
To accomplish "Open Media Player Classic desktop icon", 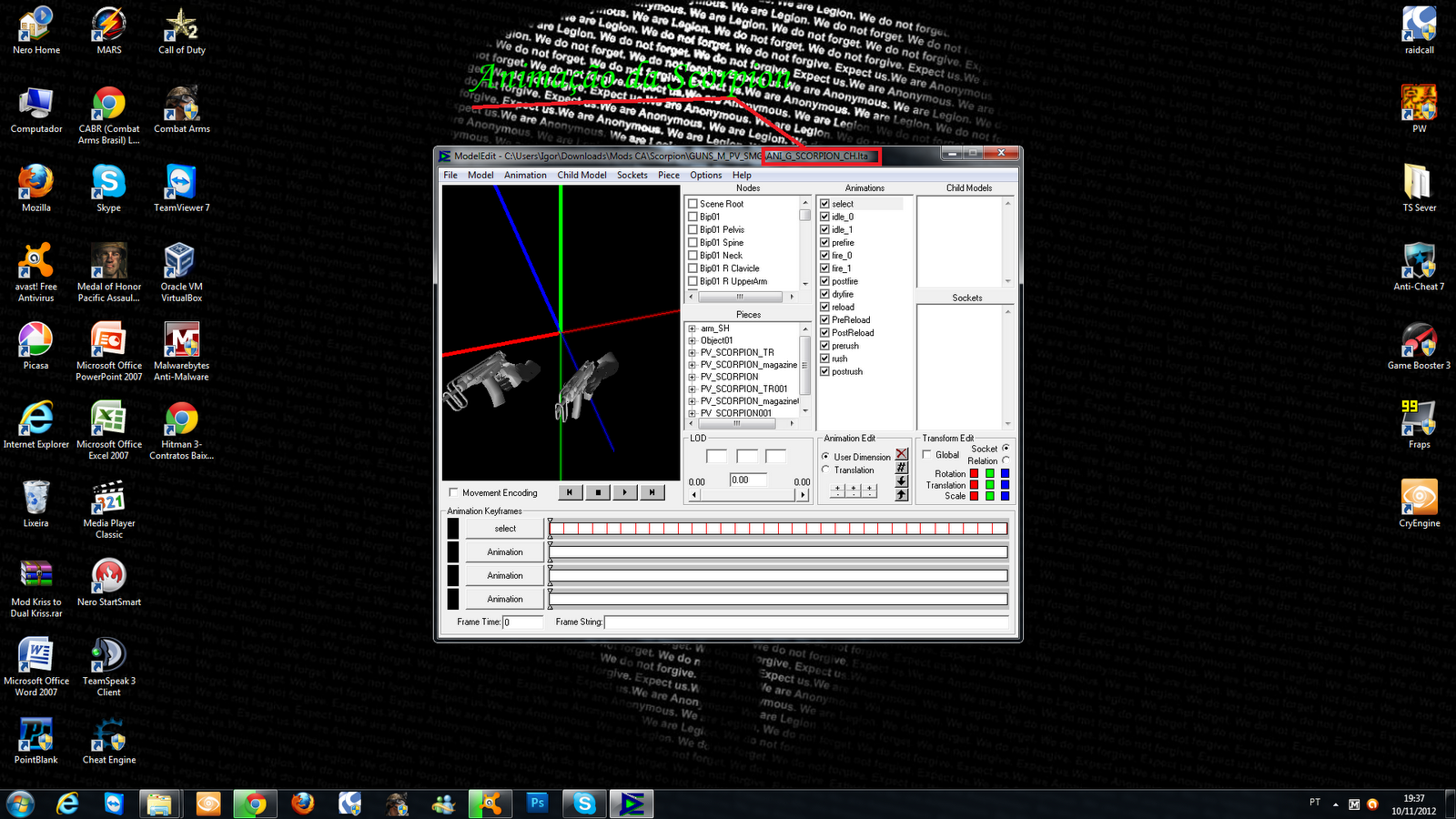I will [108, 511].
